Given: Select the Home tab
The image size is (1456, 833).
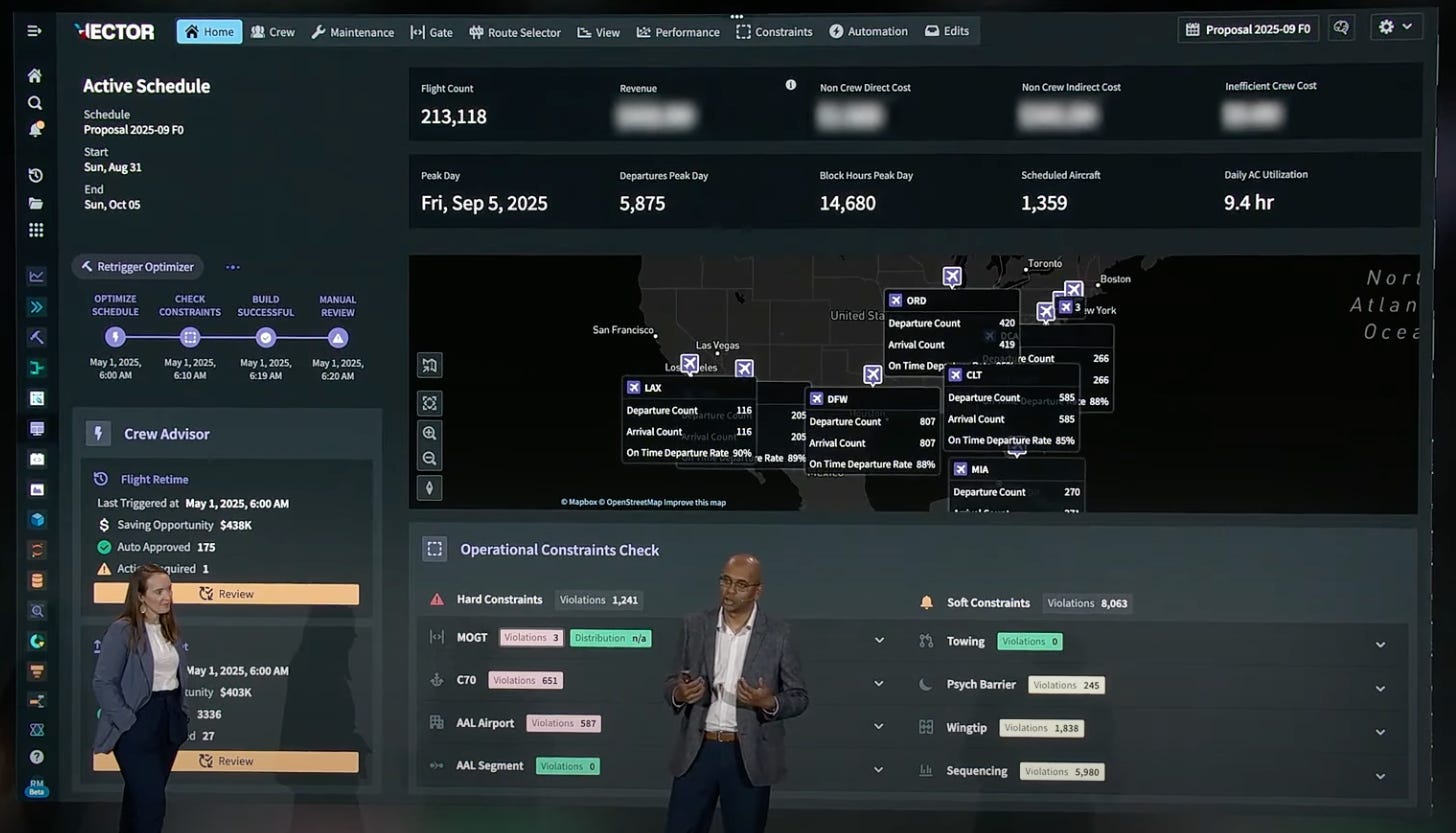Looking at the screenshot, I should click(209, 31).
